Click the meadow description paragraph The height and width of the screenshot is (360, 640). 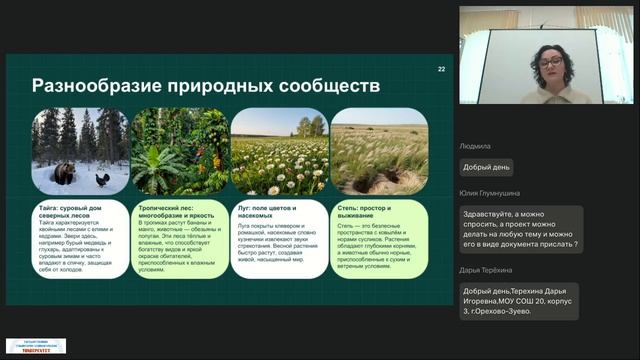278,242
